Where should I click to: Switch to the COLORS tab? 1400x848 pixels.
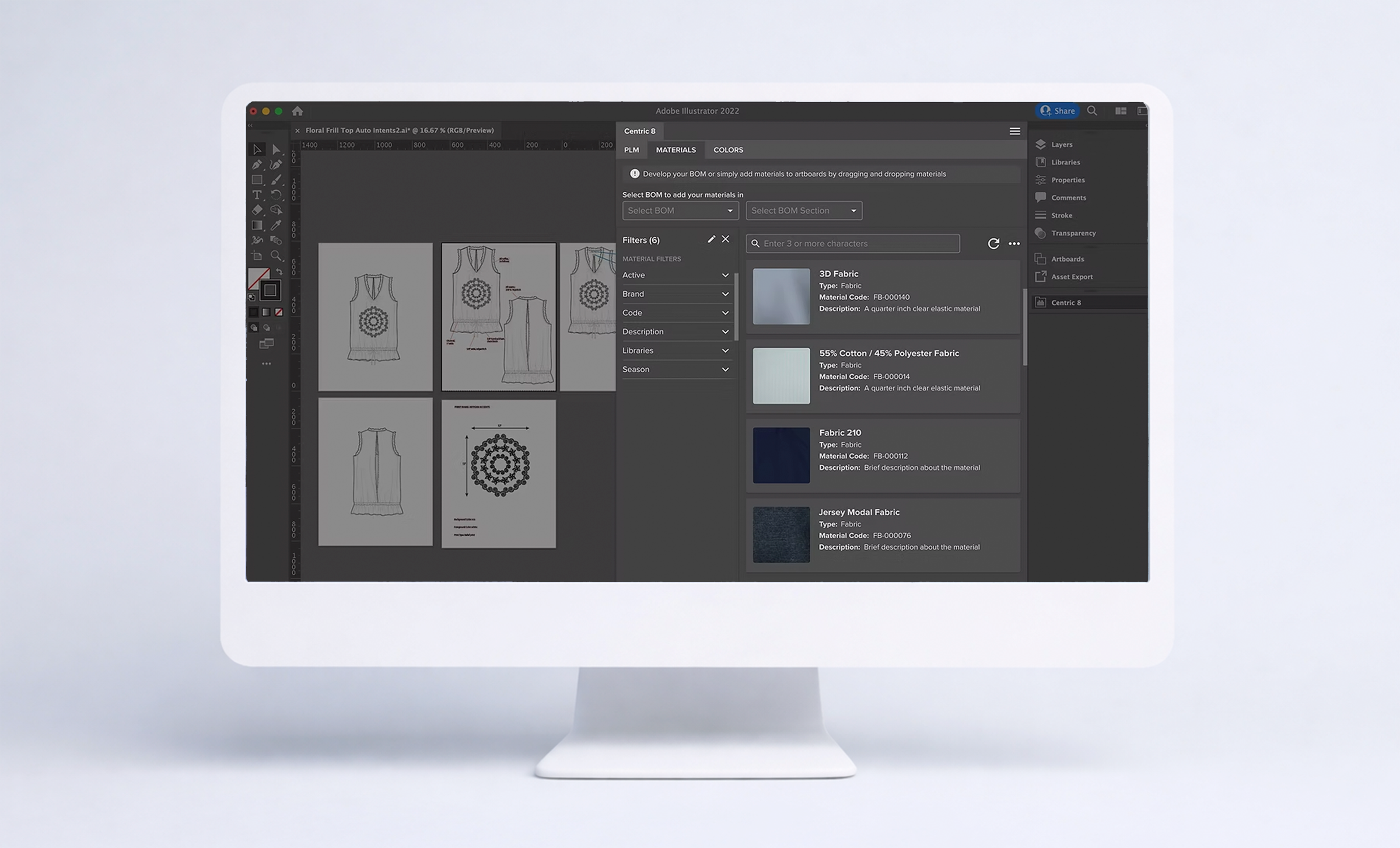[x=728, y=150]
